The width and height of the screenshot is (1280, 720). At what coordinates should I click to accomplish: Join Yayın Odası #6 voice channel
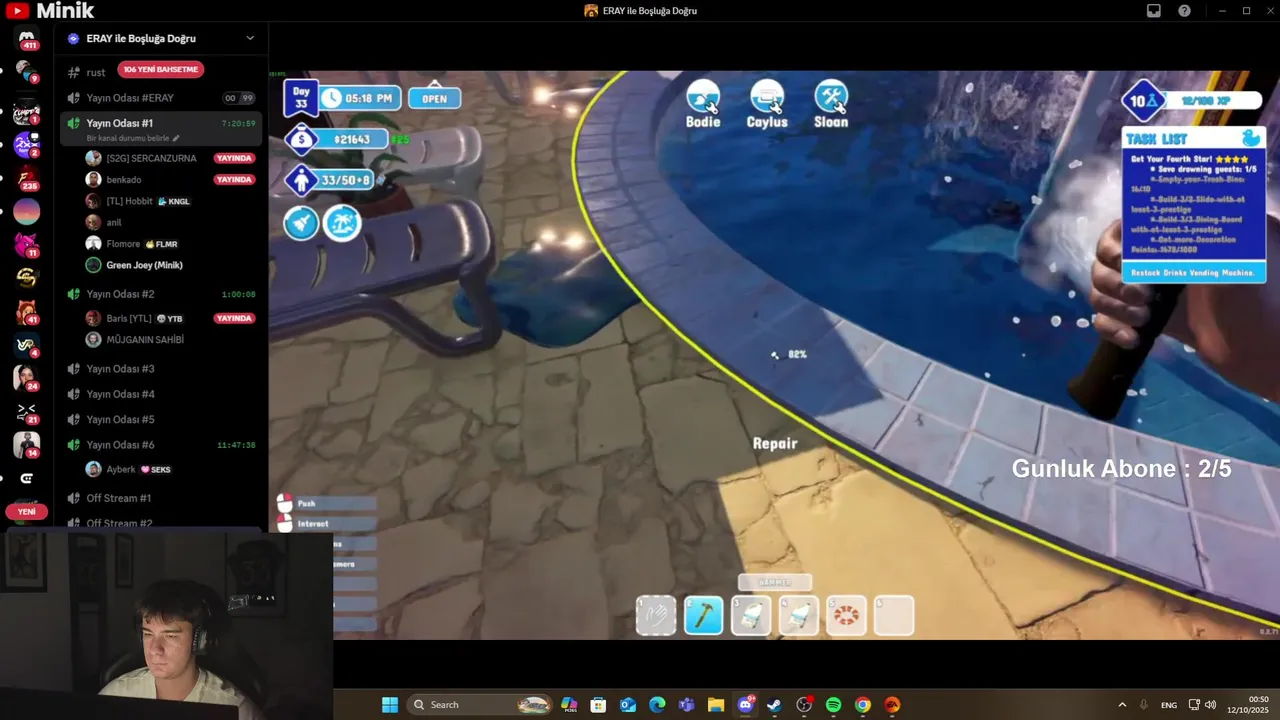coord(120,445)
